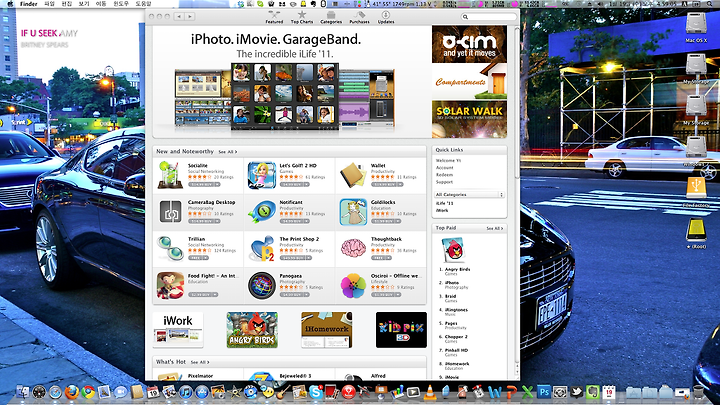This screenshot has width=720, height=405.
Task: Open the Purchases section
Action: tap(359, 17)
